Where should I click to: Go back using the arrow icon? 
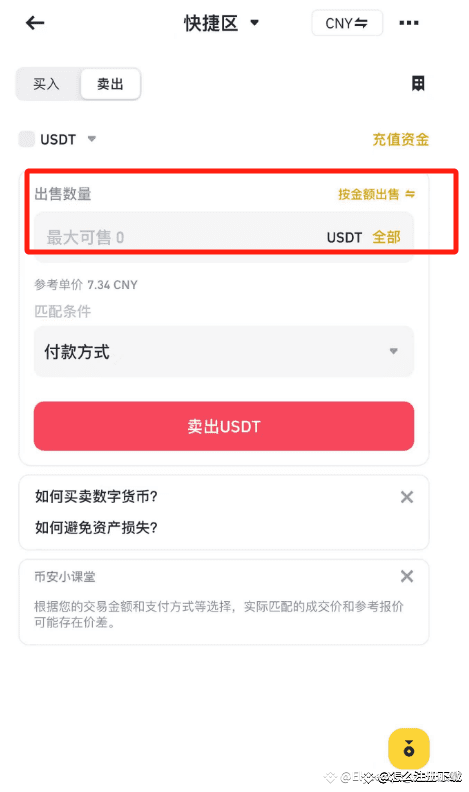point(35,23)
